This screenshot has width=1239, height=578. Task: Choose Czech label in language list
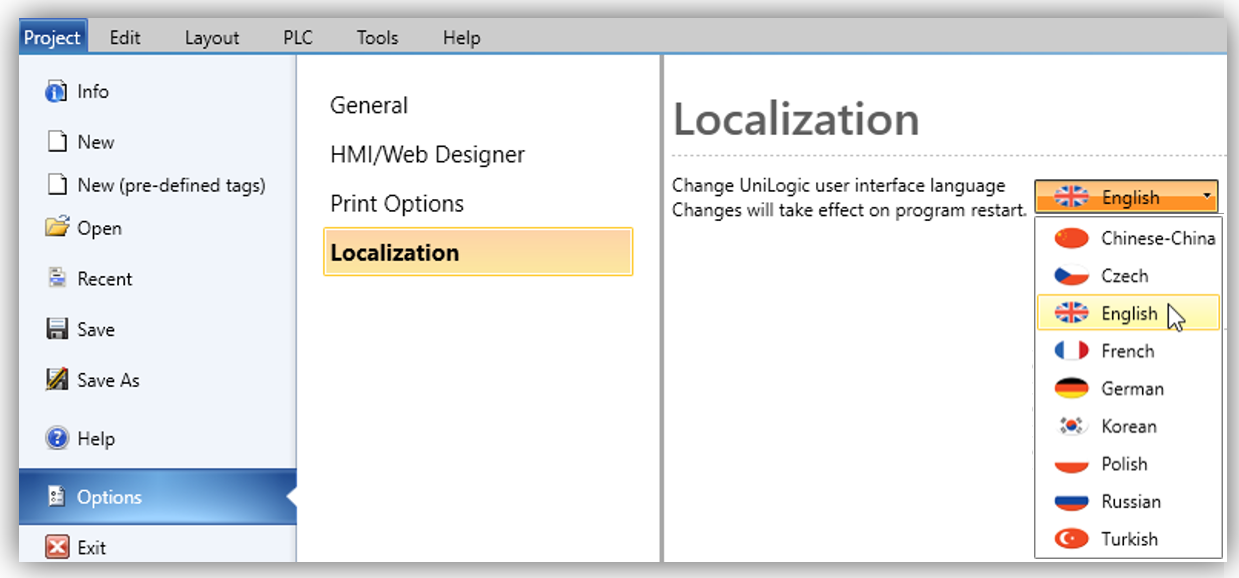pos(1125,276)
